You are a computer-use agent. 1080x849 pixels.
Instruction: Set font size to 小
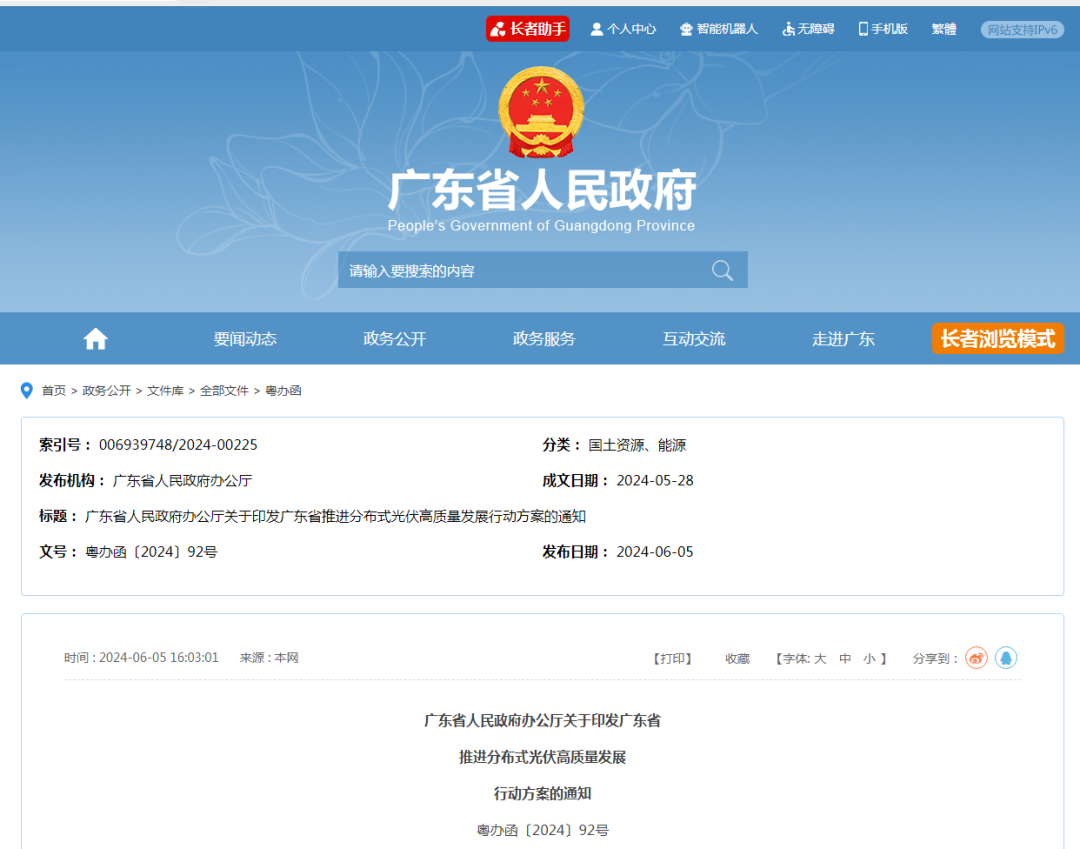[869, 658]
